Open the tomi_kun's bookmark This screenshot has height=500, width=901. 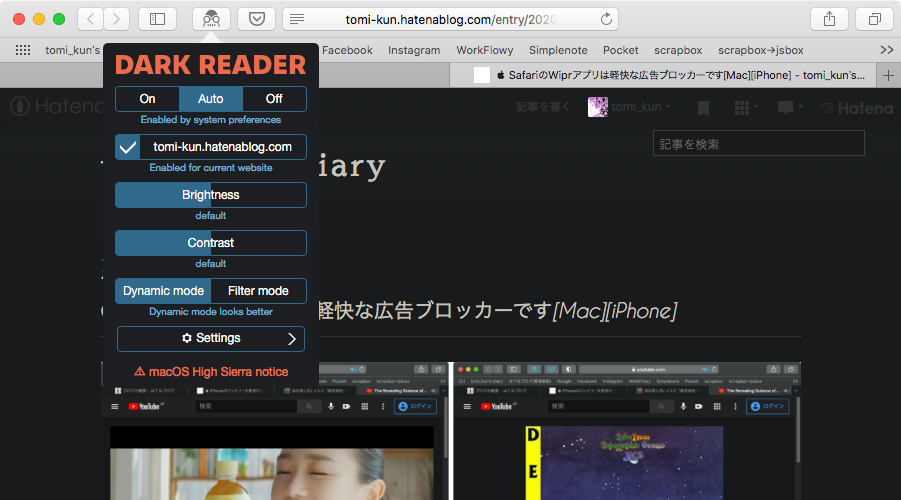coord(73,50)
